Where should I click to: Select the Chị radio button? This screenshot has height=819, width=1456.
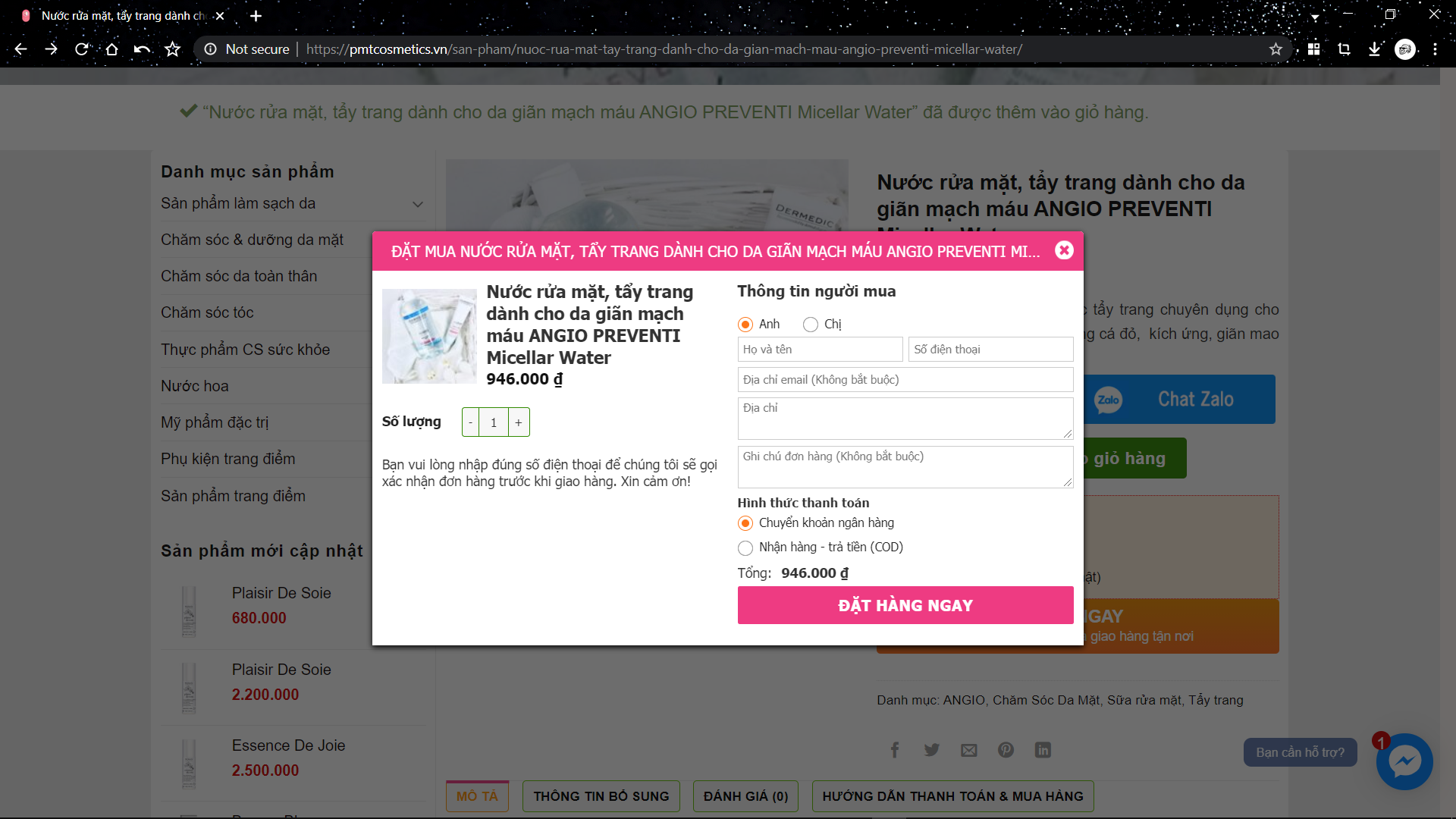pyautogui.click(x=811, y=325)
